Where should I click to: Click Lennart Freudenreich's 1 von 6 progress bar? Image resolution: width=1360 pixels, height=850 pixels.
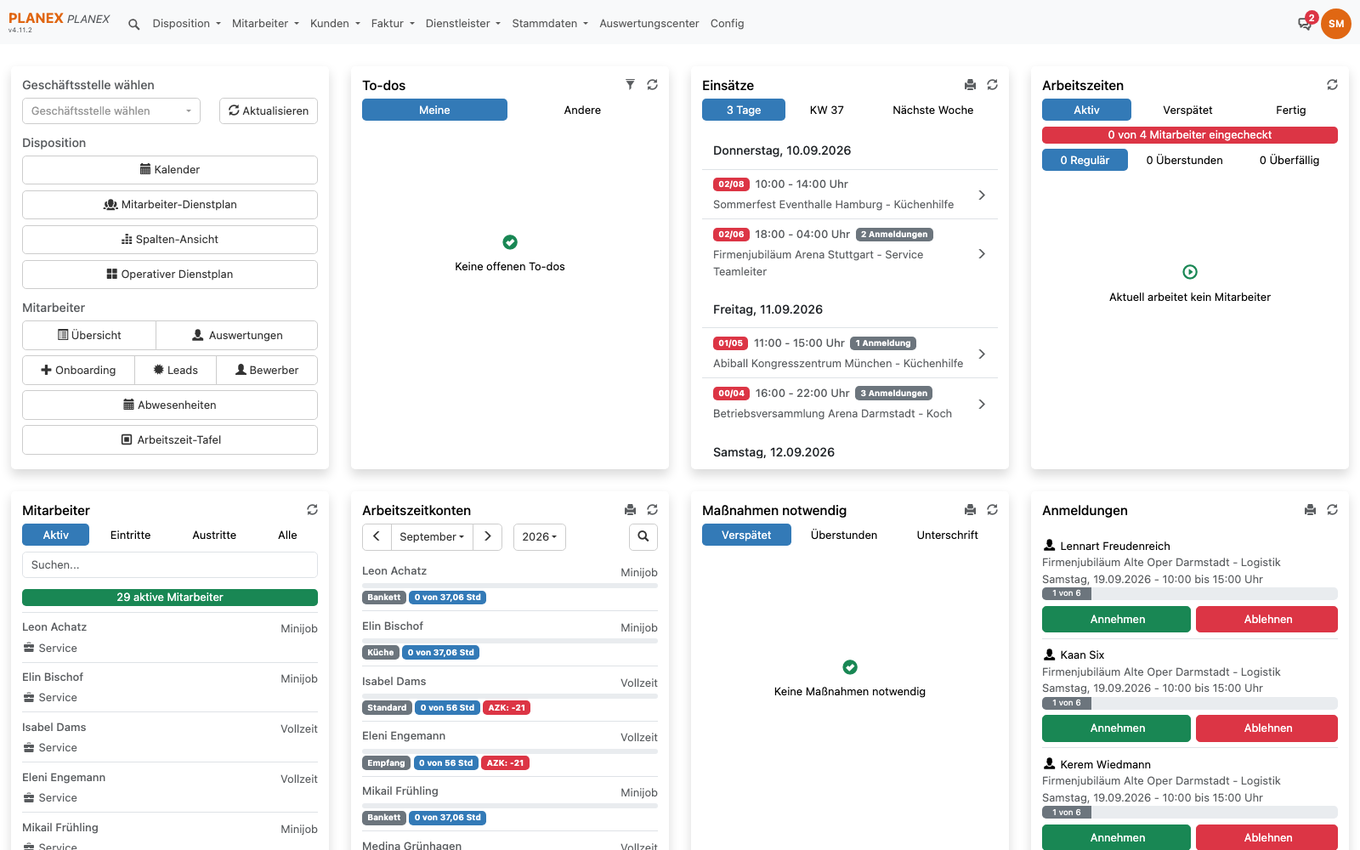[x=1190, y=594]
